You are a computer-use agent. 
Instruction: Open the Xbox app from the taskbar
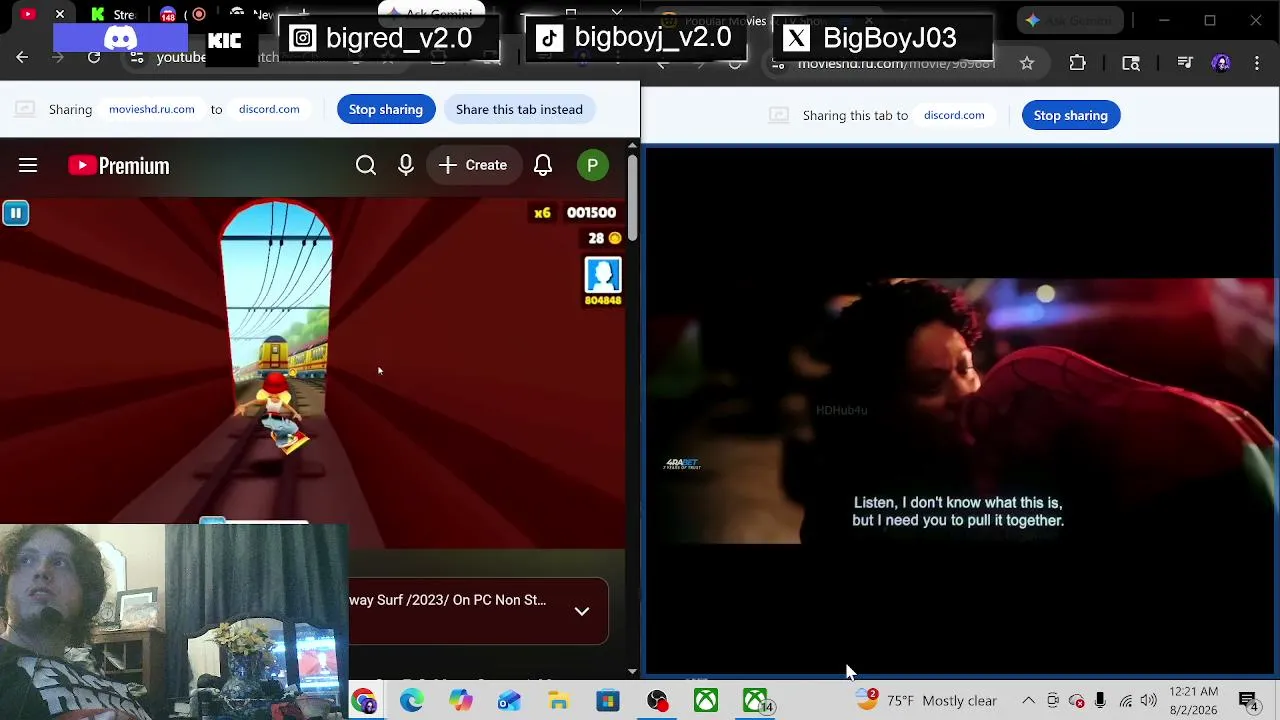point(706,701)
